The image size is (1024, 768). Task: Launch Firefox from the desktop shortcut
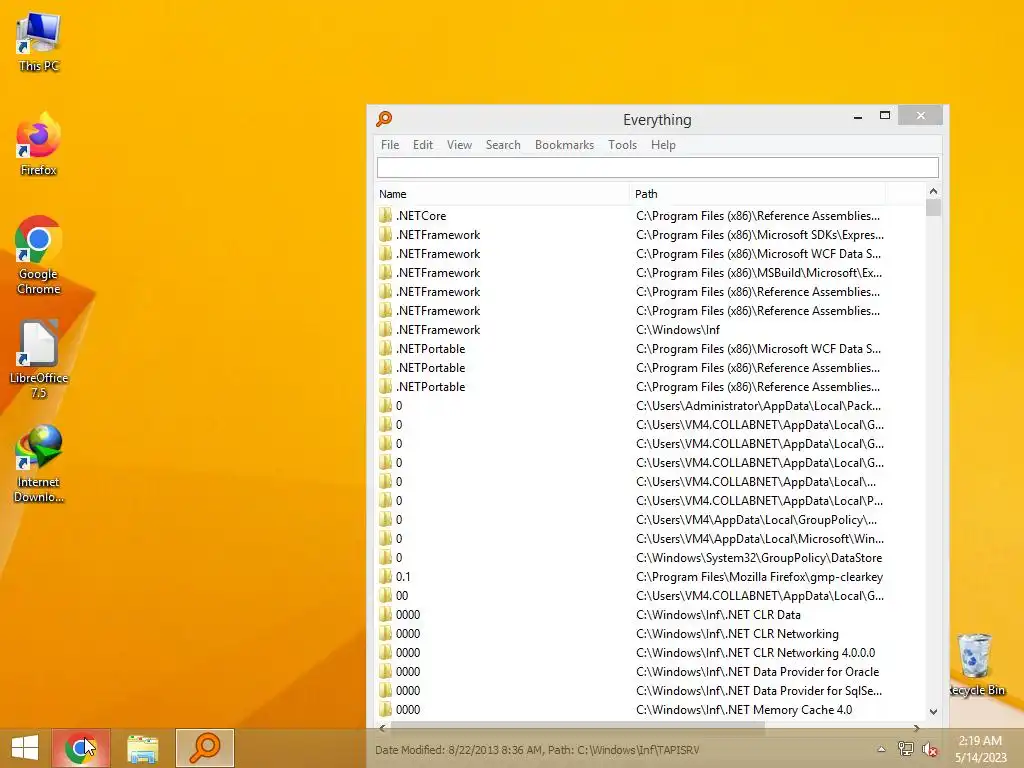point(39,145)
